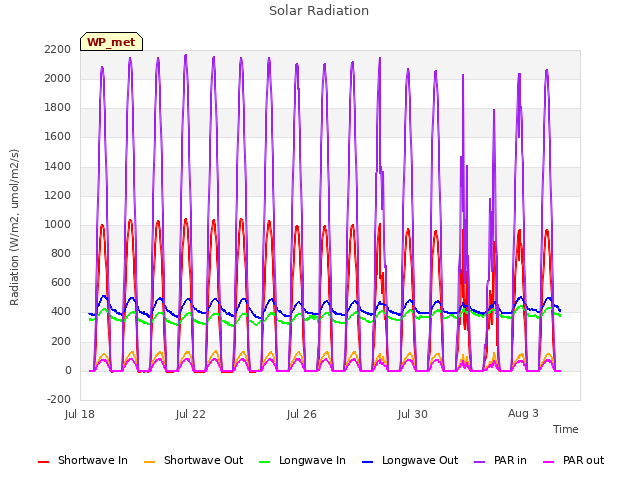Image resolution: width=640 pixels, height=480 pixels.
Task: Click the 400 y-axis tick label
Action: pos(61,312)
